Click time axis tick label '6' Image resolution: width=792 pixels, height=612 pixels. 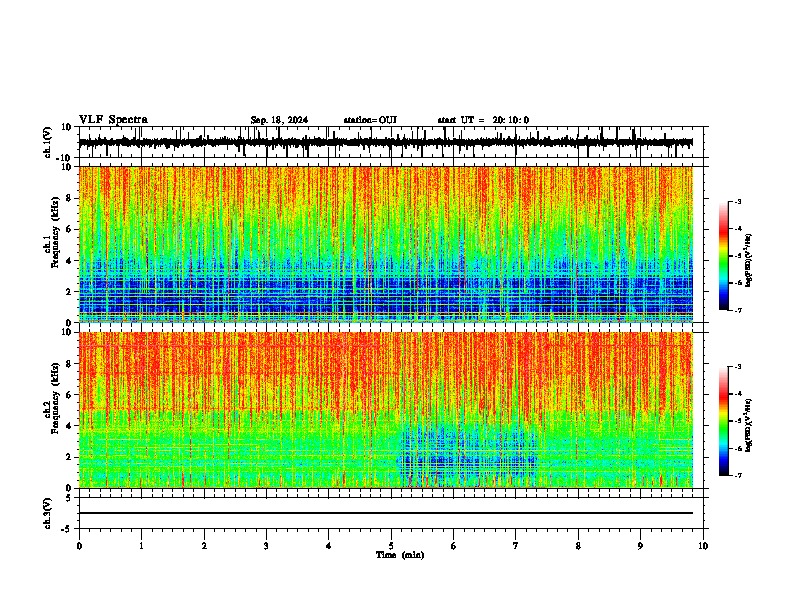454,546
